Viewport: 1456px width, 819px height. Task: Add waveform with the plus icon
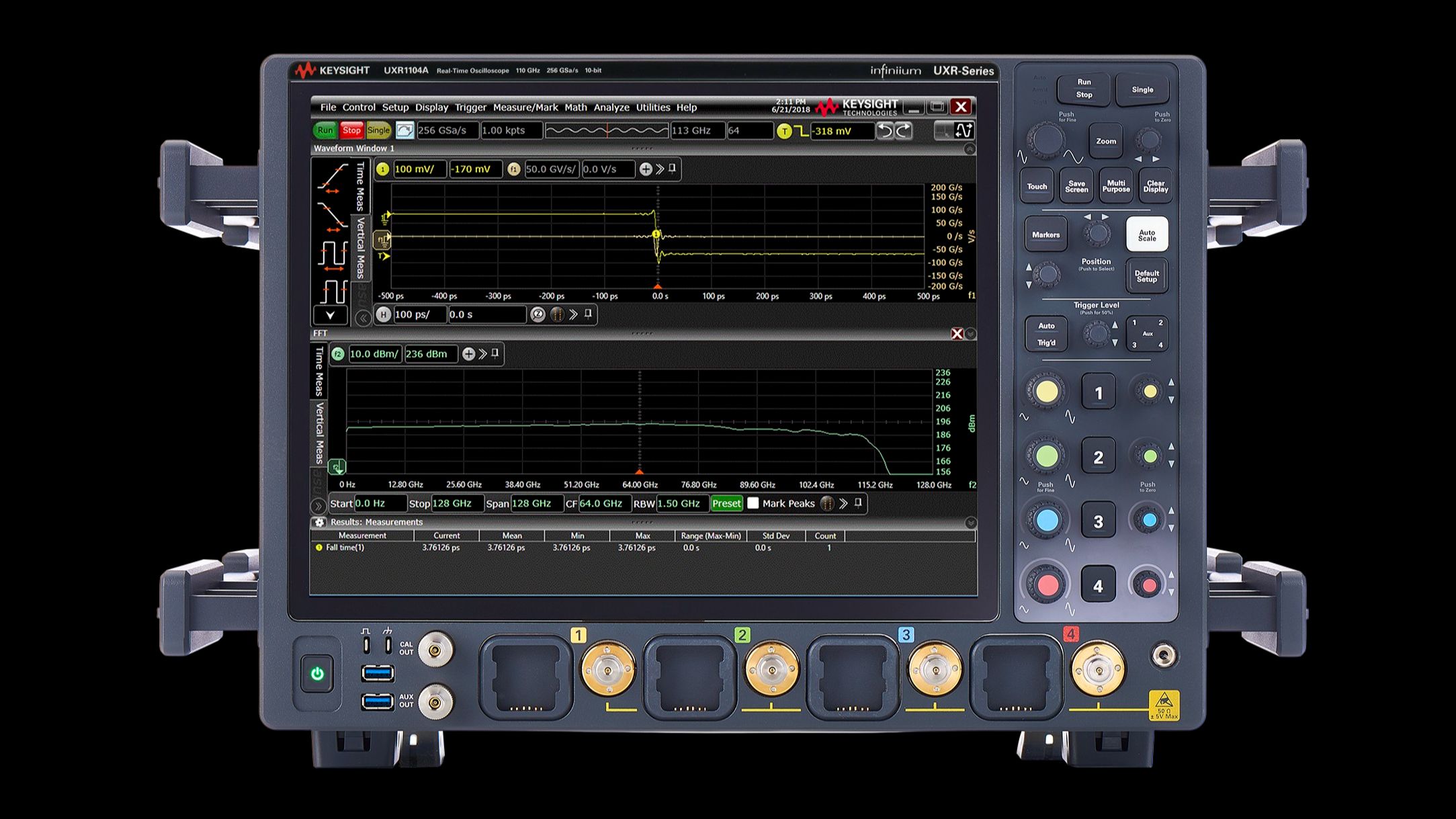pyautogui.click(x=646, y=169)
